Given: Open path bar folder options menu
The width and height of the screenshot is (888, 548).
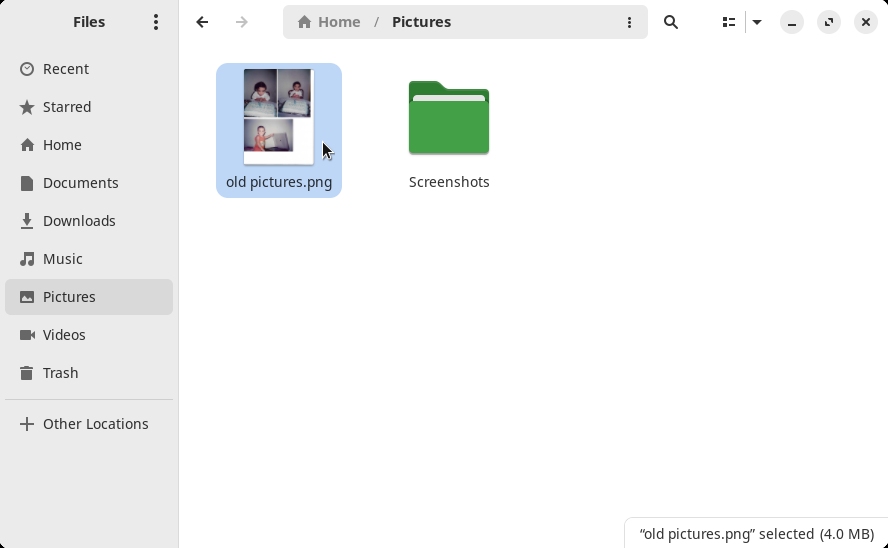Looking at the screenshot, I should point(629,22).
